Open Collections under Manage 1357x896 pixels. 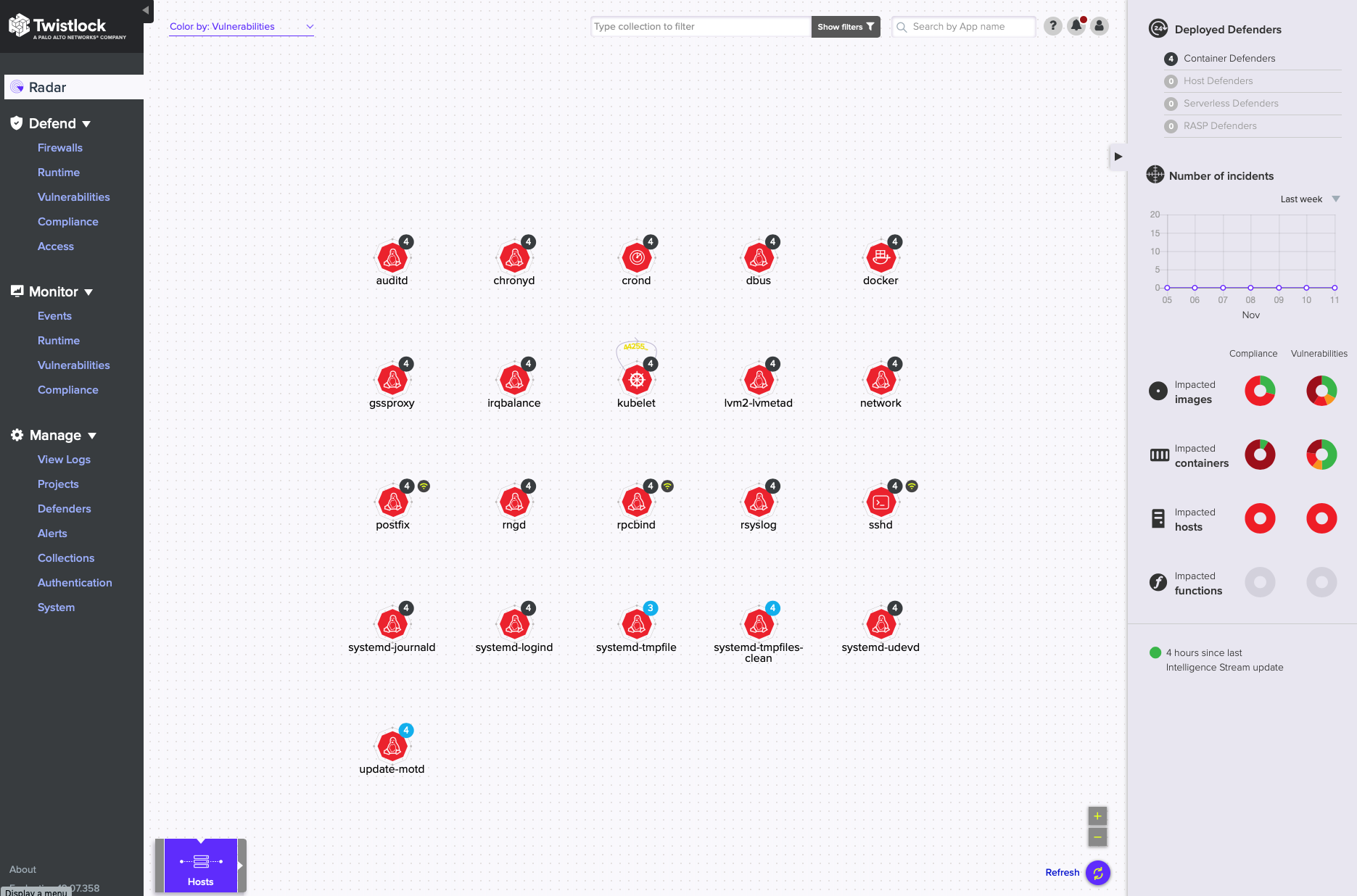pos(66,558)
